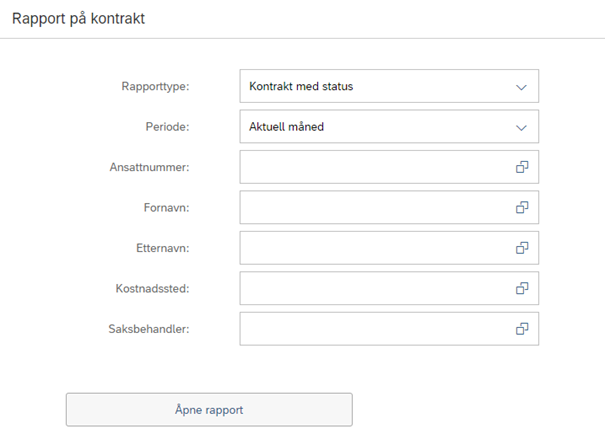This screenshot has height=445, width=605.
Task: Click the 'Rapporttype:' label
Action: pyautogui.click(x=155, y=86)
